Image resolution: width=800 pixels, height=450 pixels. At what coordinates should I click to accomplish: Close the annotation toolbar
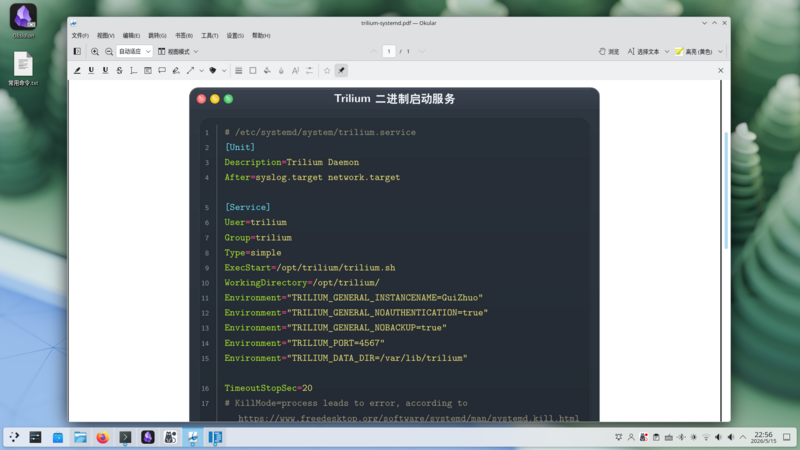click(x=720, y=71)
